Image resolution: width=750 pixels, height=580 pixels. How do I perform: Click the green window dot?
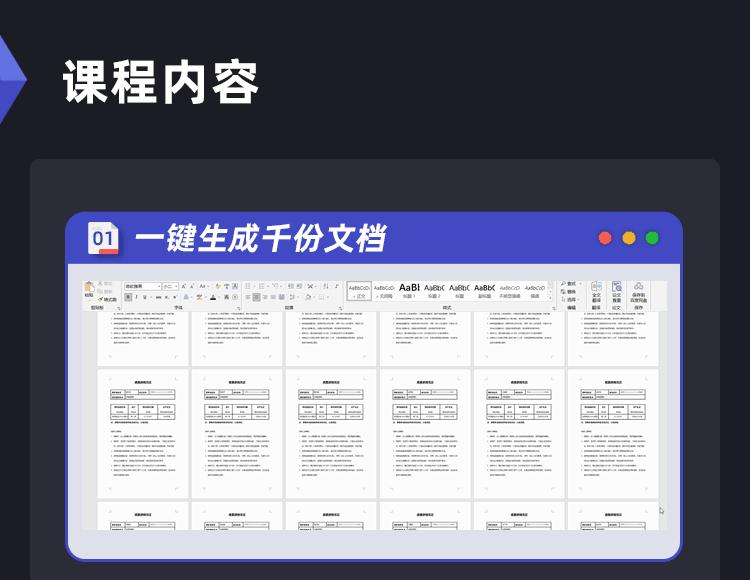click(x=652, y=238)
